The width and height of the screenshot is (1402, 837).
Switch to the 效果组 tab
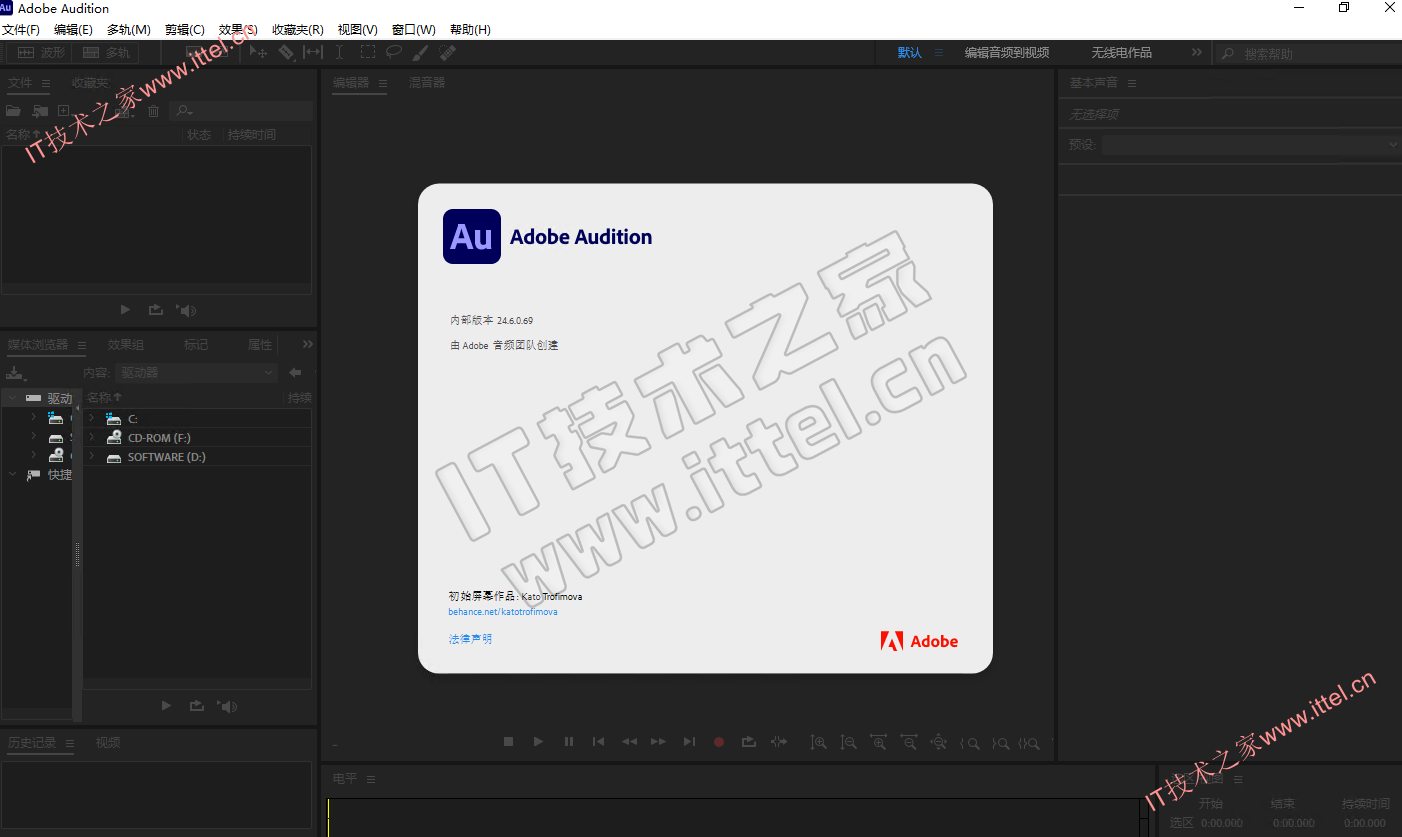coord(126,344)
